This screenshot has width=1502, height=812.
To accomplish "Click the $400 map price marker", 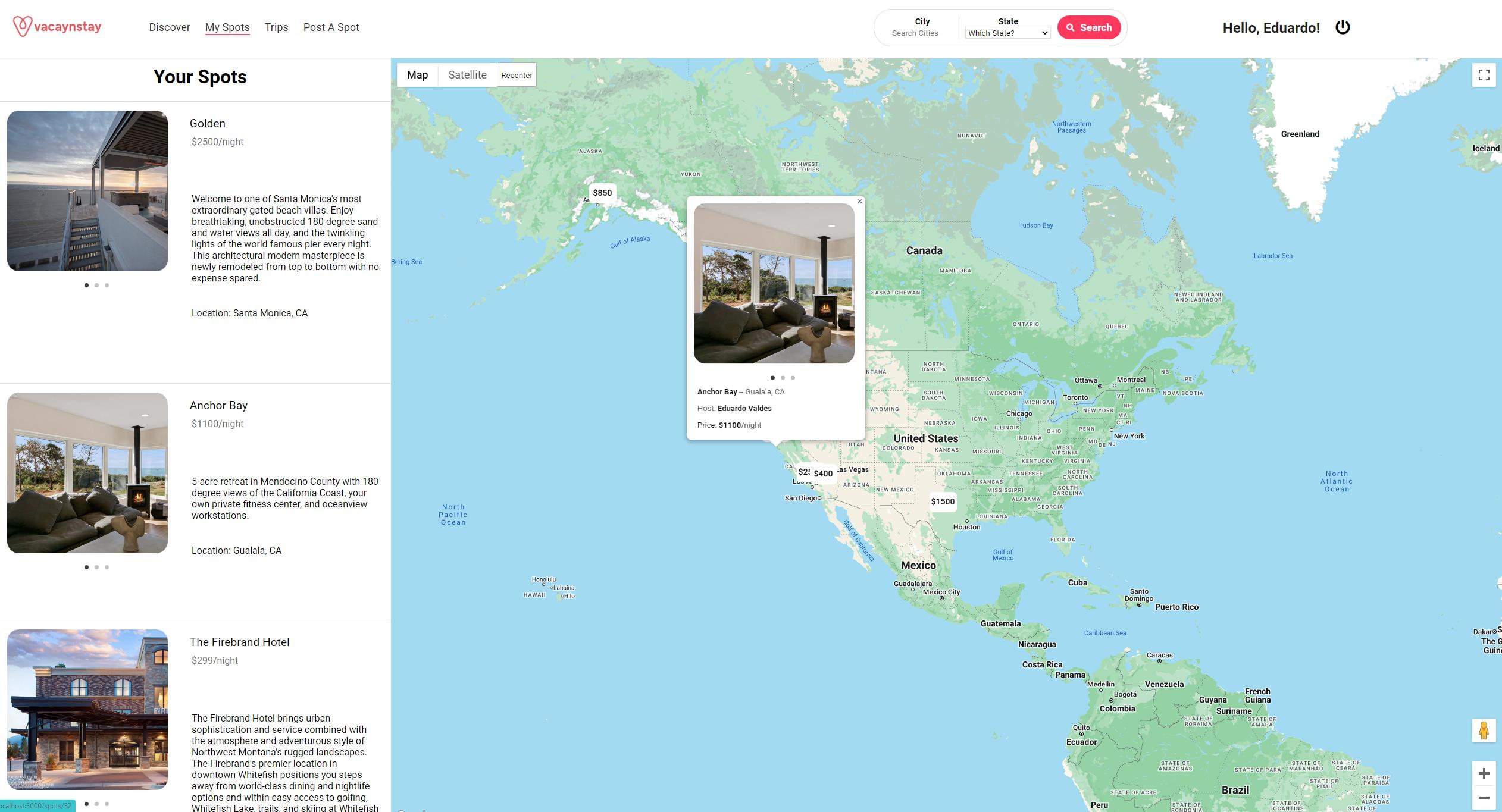I will (824, 474).
